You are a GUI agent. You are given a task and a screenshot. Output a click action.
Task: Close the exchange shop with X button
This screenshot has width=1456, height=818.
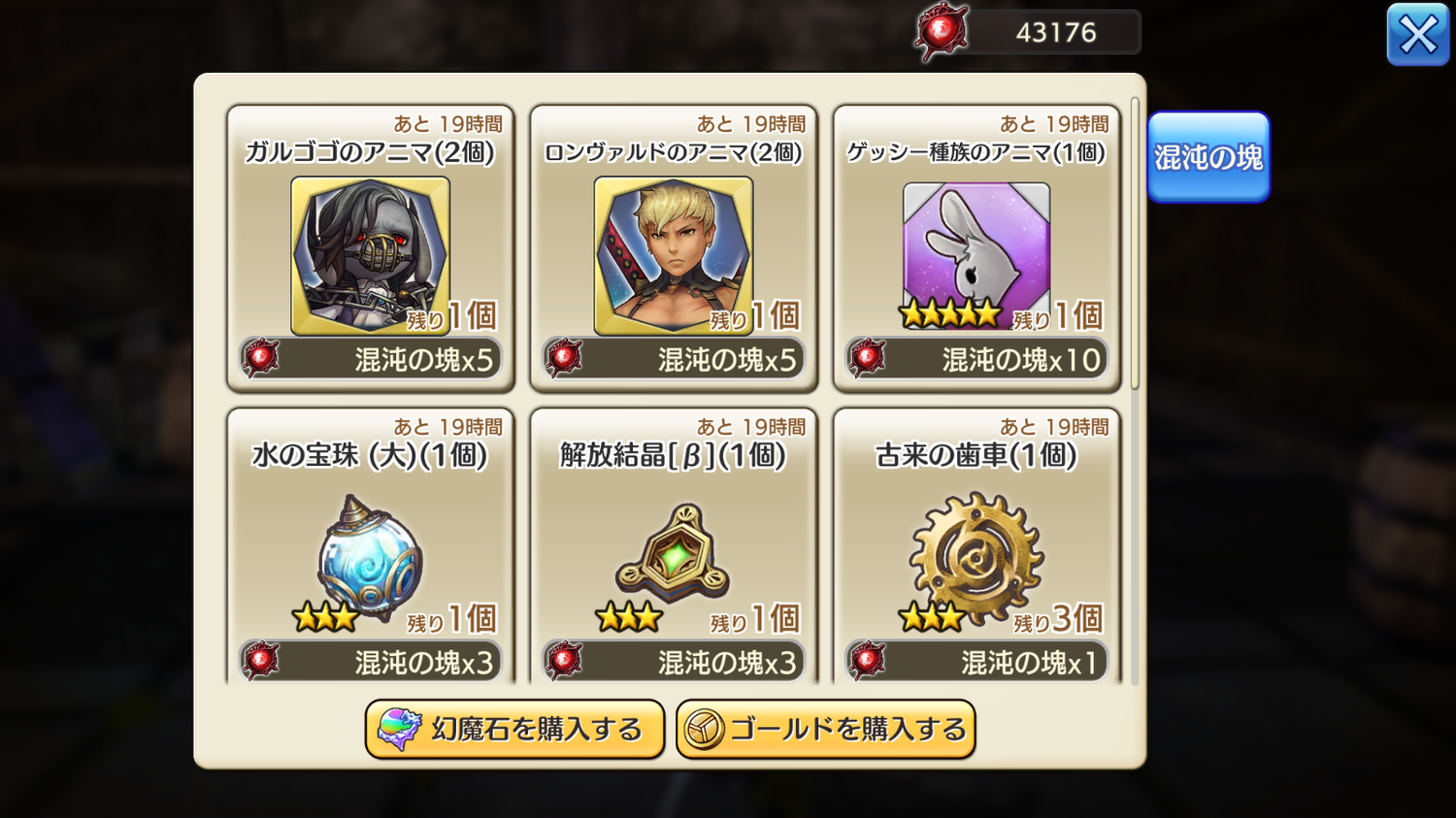point(1418,36)
